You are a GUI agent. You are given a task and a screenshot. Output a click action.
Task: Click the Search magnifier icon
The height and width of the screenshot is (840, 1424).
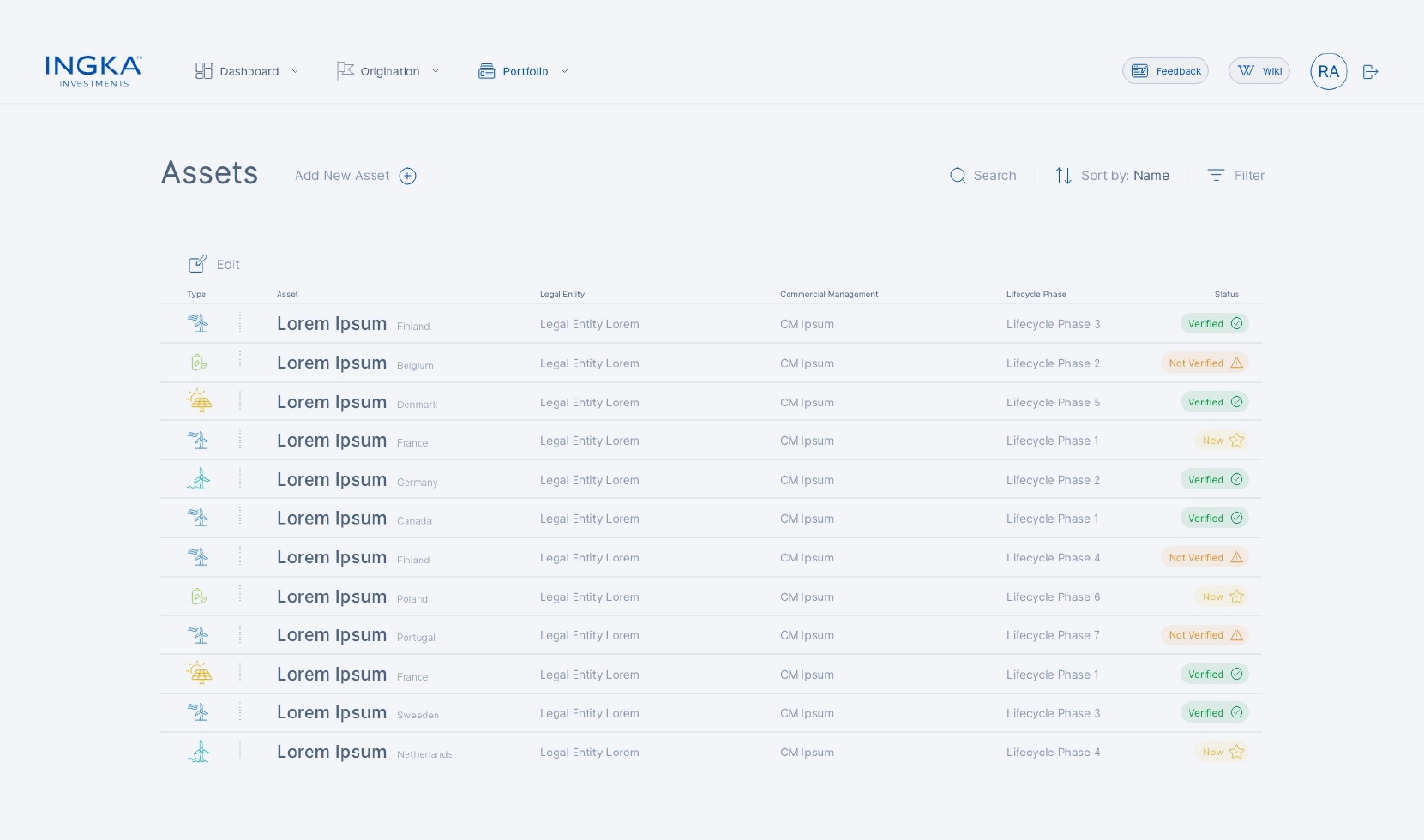tap(958, 176)
